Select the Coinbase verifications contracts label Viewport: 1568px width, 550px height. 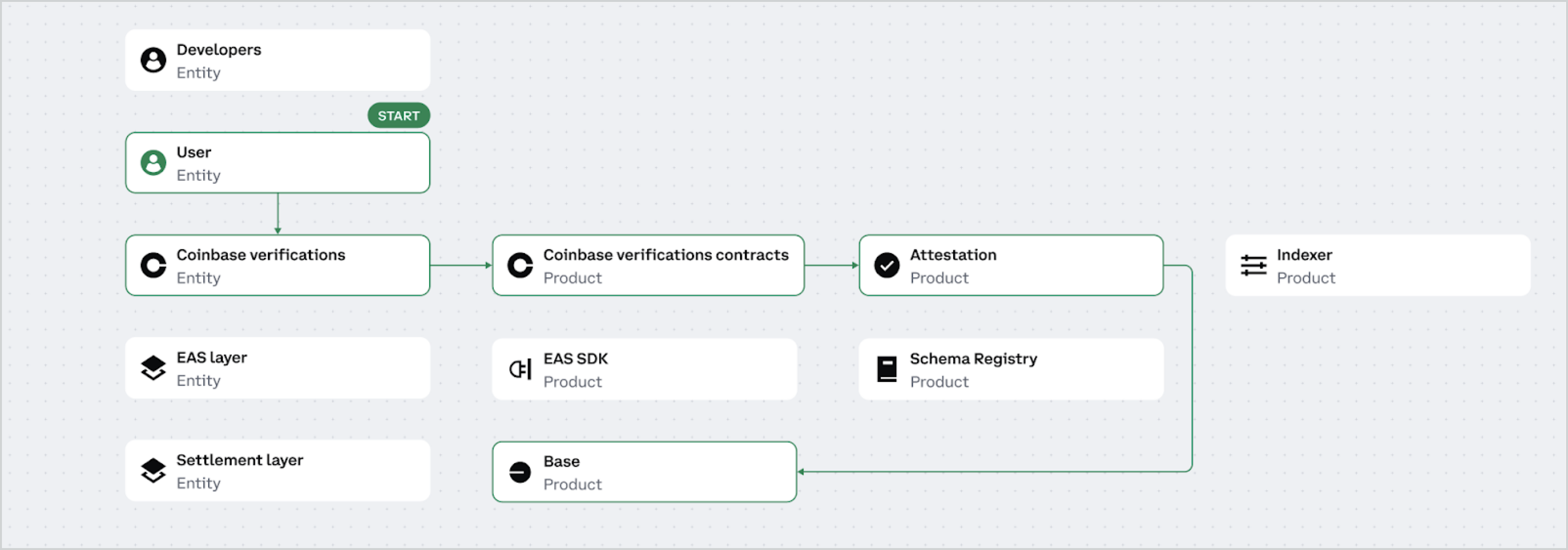pos(666,255)
